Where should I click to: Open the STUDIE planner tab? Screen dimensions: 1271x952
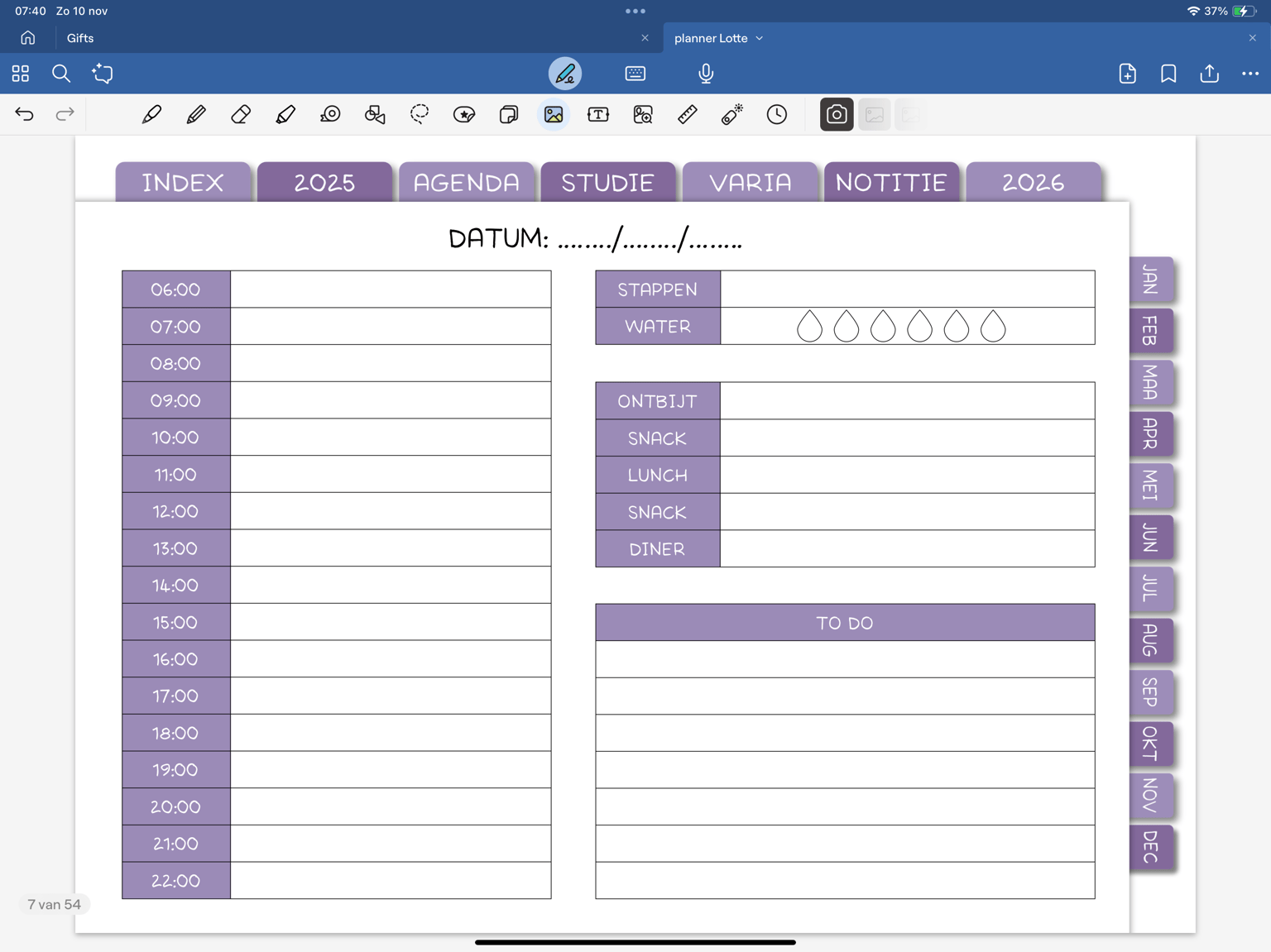[x=608, y=182]
